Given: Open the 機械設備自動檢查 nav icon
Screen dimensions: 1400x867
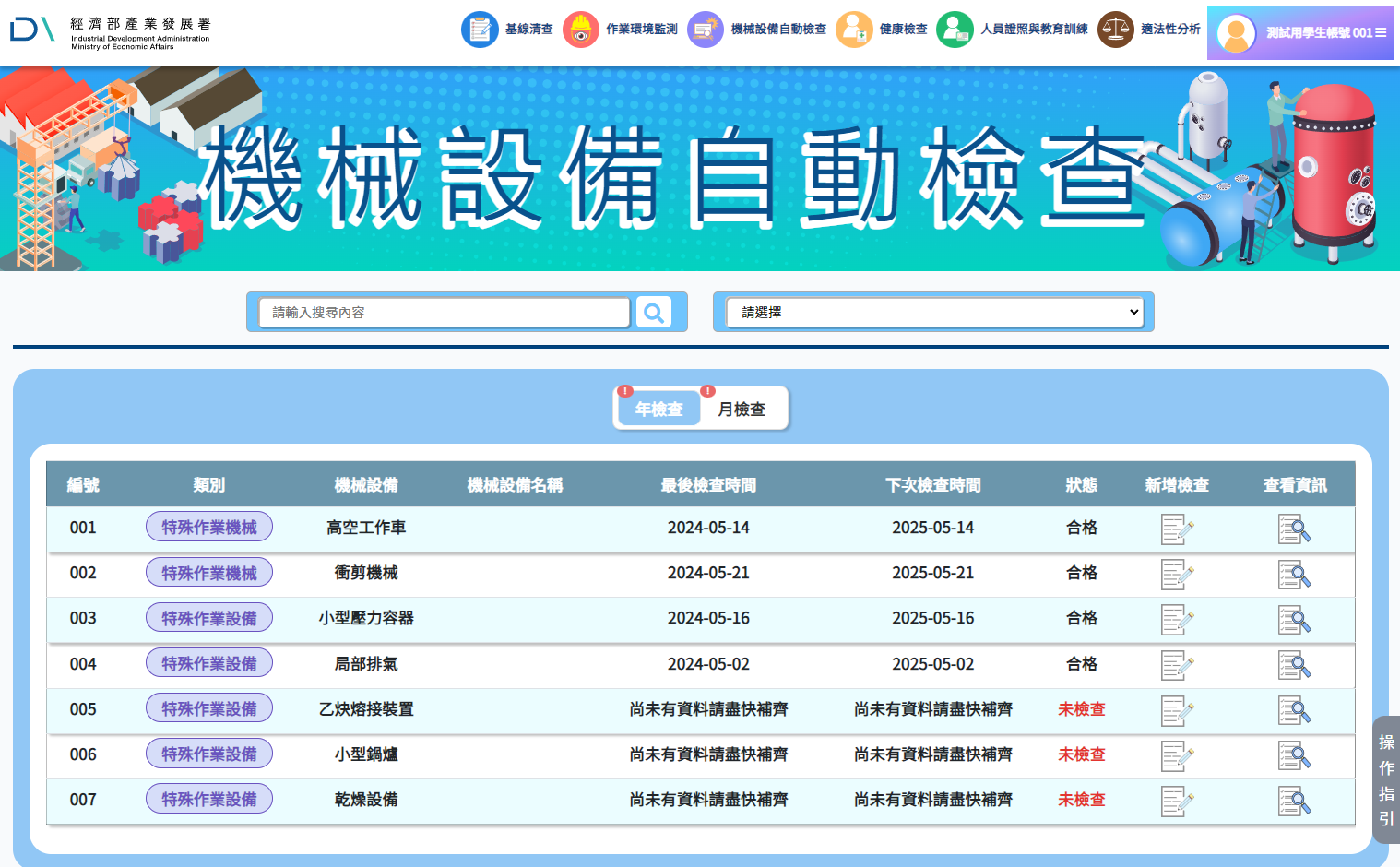Looking at the screenshot, I should coord(706,30).
